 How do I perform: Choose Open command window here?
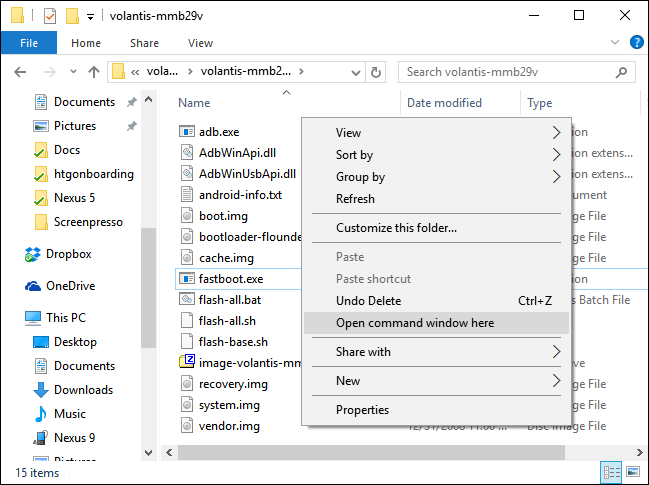415,322
